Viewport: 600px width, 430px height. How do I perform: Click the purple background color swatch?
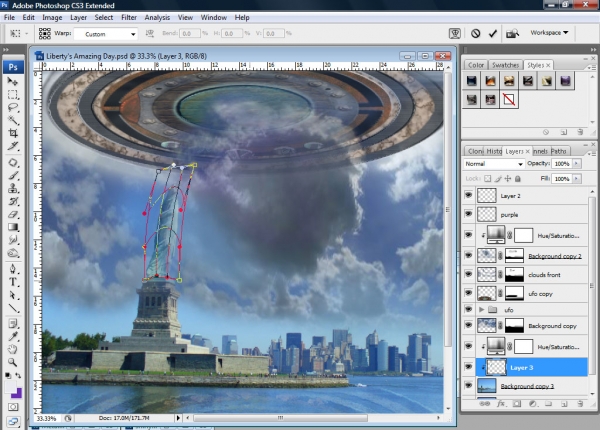point(17,394)
